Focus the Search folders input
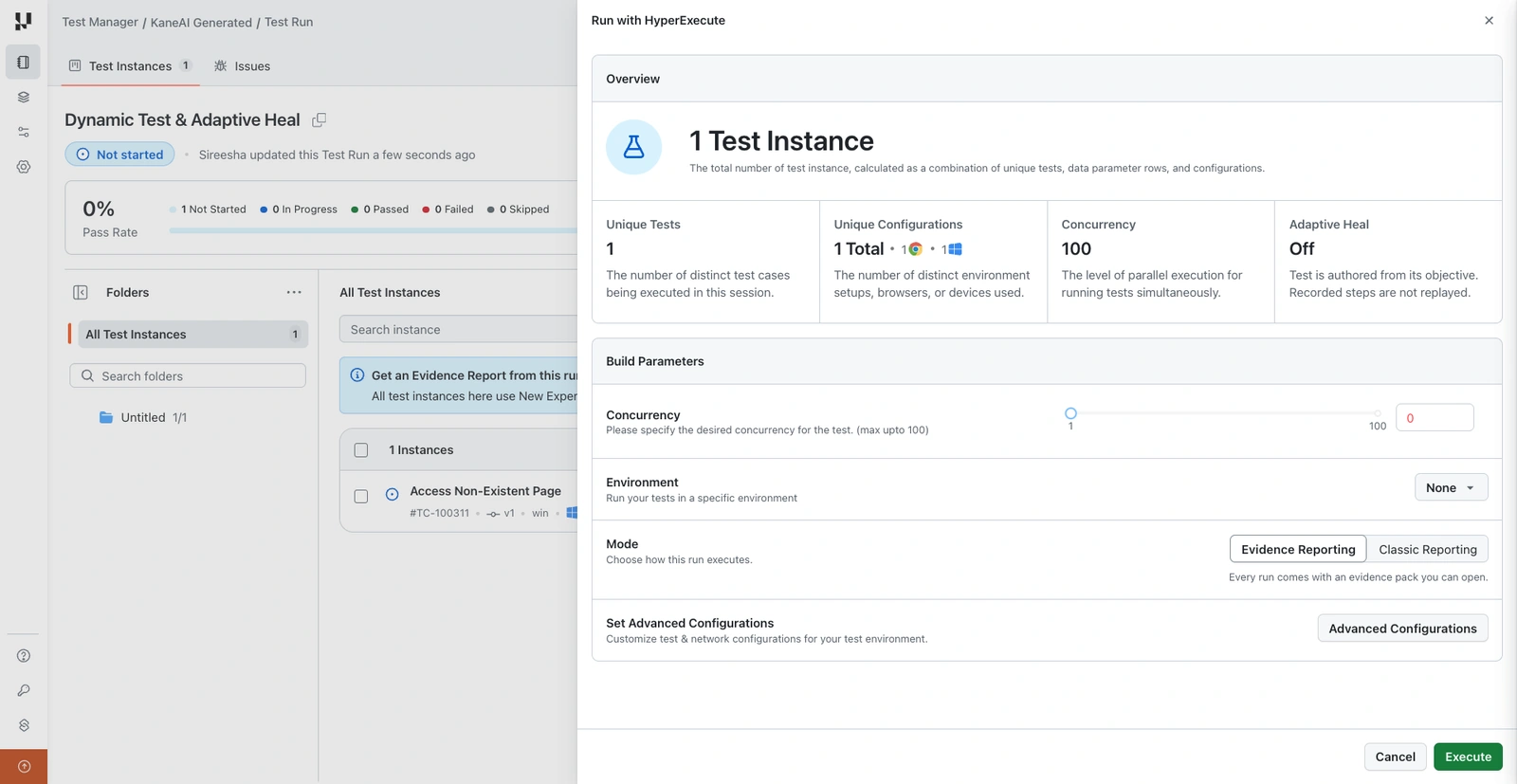 (x=188, y=376)
